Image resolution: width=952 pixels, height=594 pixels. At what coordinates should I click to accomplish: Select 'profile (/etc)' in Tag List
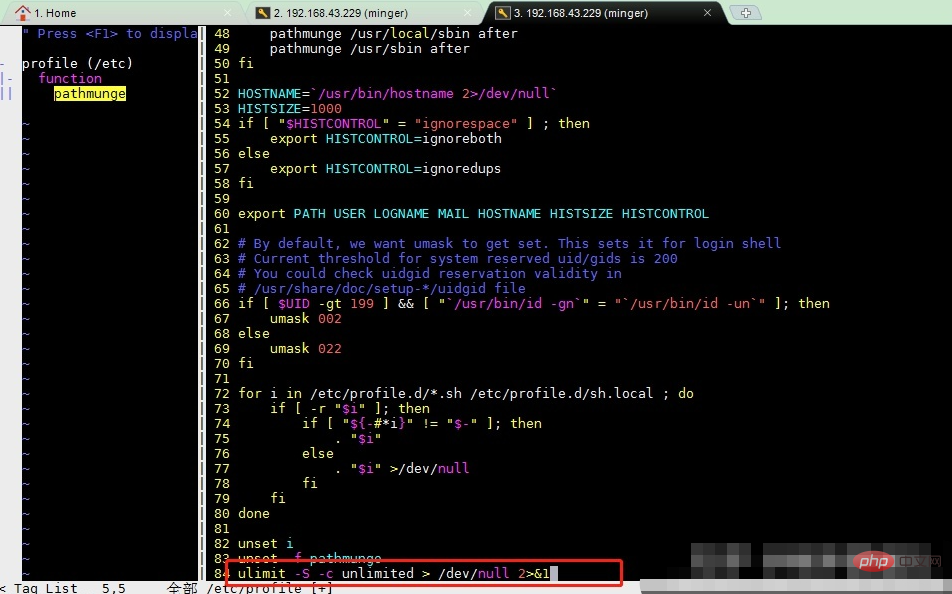click(x=77, y=63)
